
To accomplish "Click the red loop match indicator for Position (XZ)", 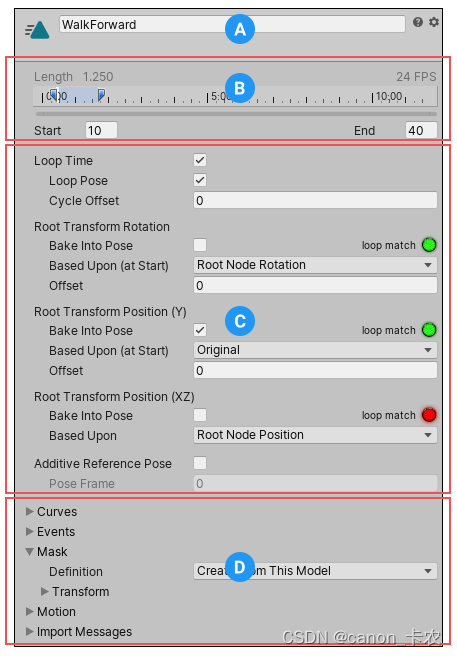I will [x=429, y=415].
